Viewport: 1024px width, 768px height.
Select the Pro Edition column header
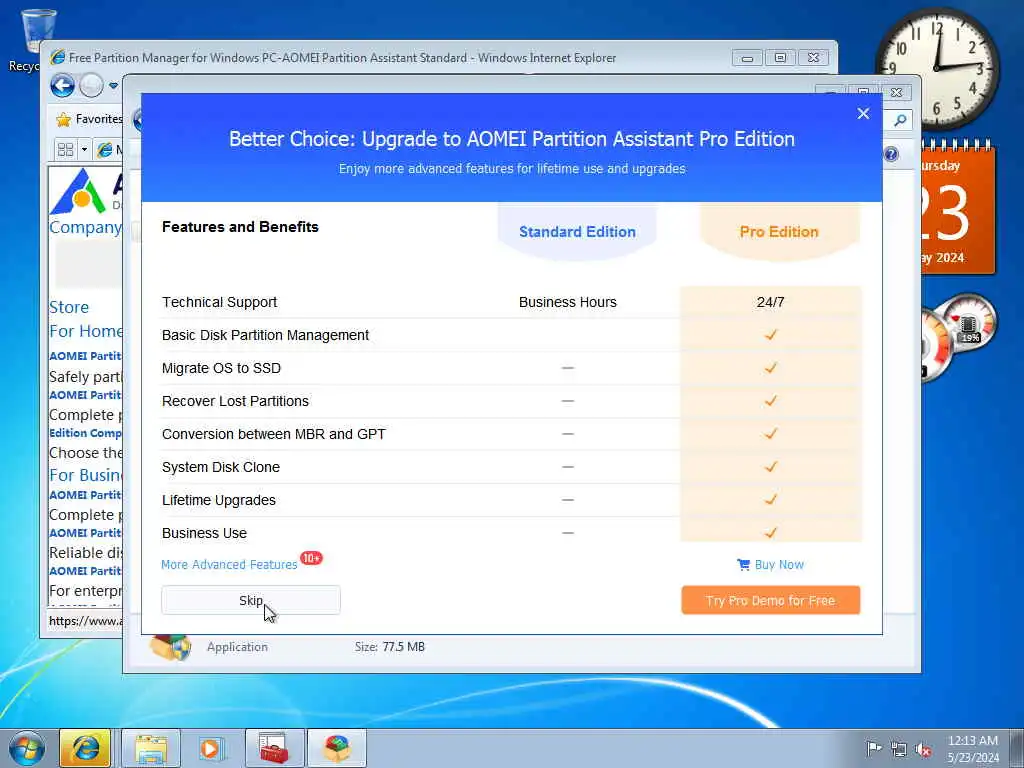point(779,232)
